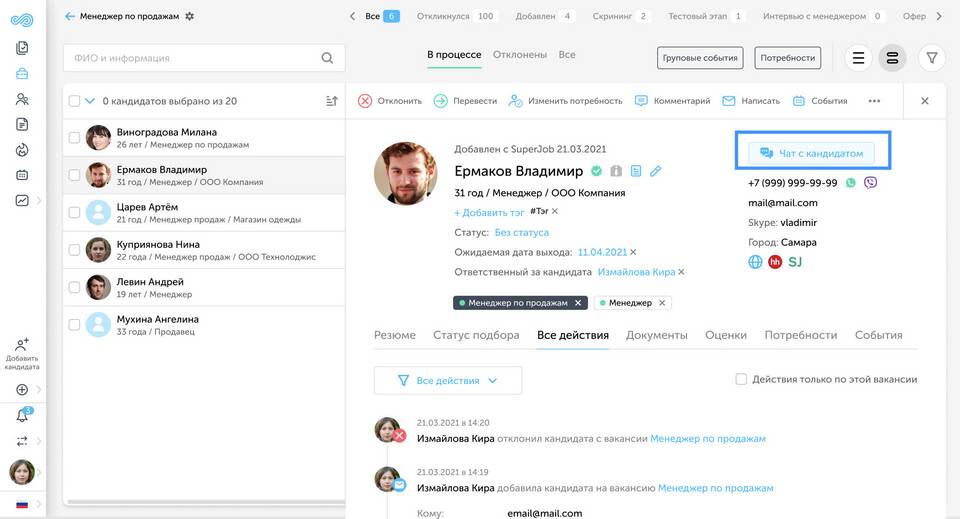Image resolution: width=960 pixels, height=519 pixels.
Task: Enable 'Действия только по этой вакансии' checkbox
Action: tap(741, 379)
